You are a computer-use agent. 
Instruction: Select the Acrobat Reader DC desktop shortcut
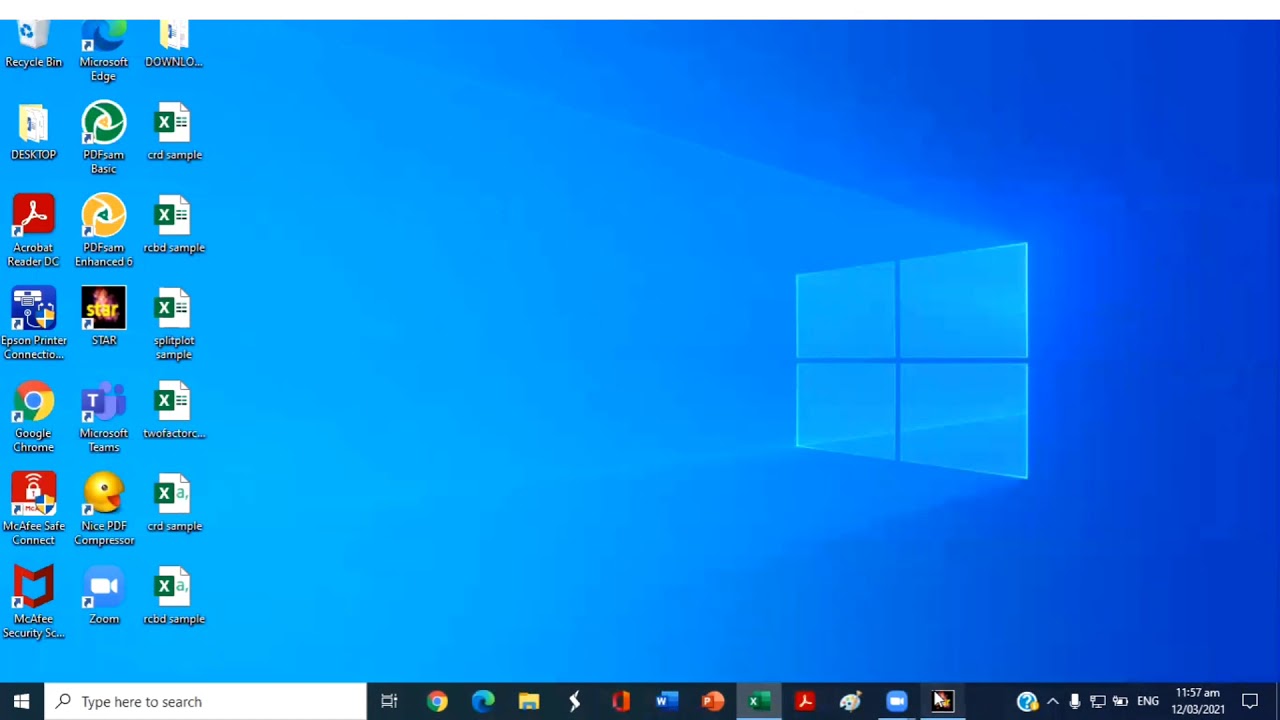click(33, 232)
